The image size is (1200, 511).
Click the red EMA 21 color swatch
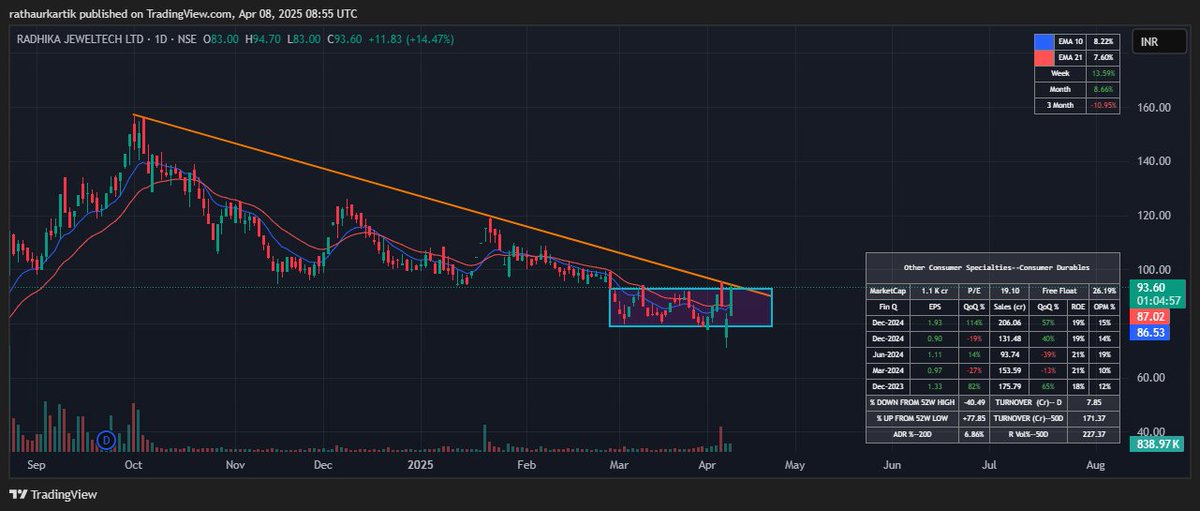[x=1046, y=57]
